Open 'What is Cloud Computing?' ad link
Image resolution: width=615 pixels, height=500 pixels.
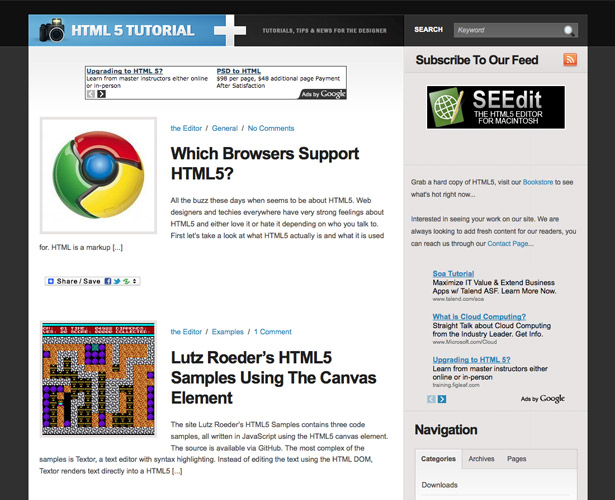[x=479, y=316]
